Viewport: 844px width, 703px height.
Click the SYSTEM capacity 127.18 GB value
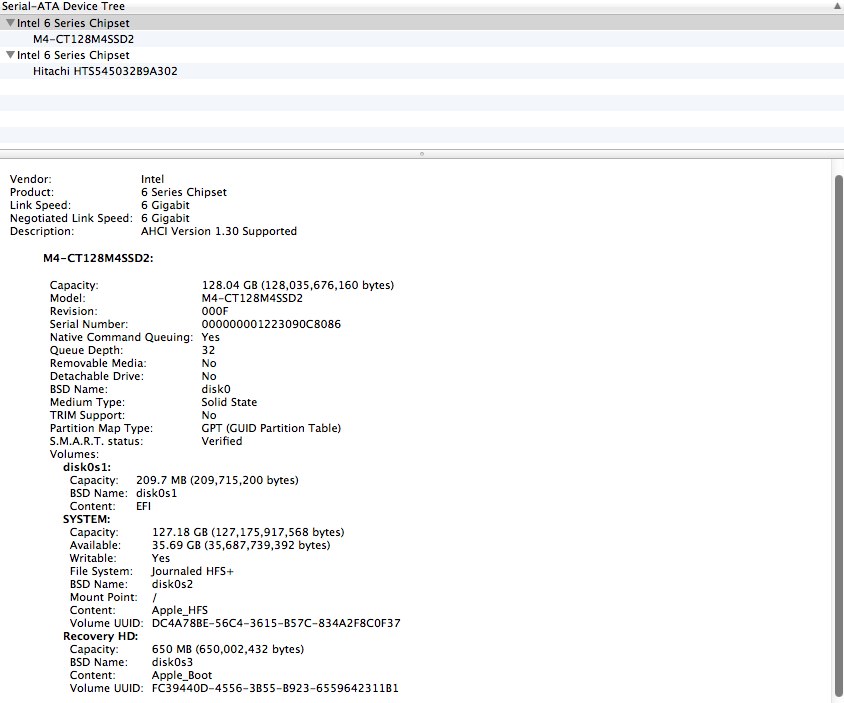pyautogui.click(x=248, y=532)
